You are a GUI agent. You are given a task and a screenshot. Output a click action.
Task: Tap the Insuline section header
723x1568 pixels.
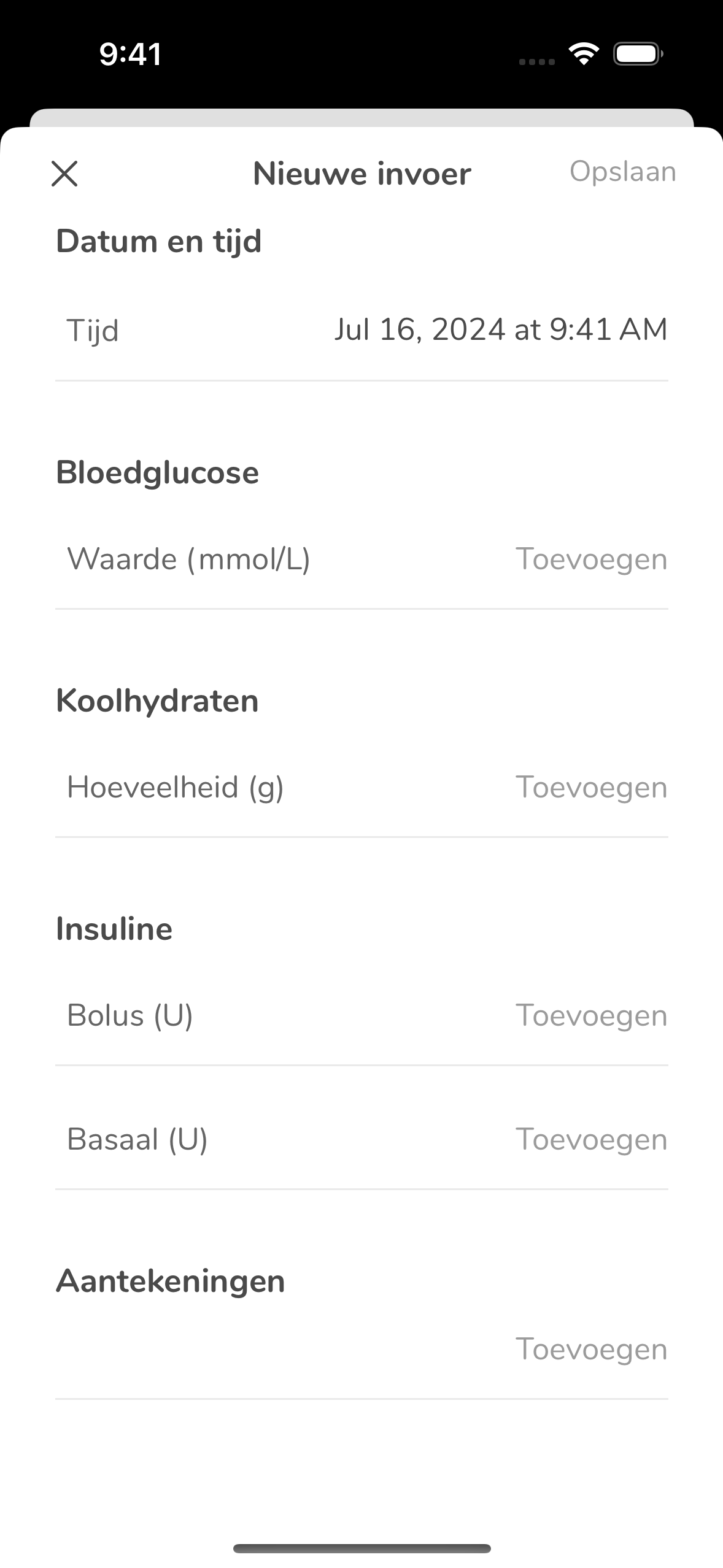point(114,929)
